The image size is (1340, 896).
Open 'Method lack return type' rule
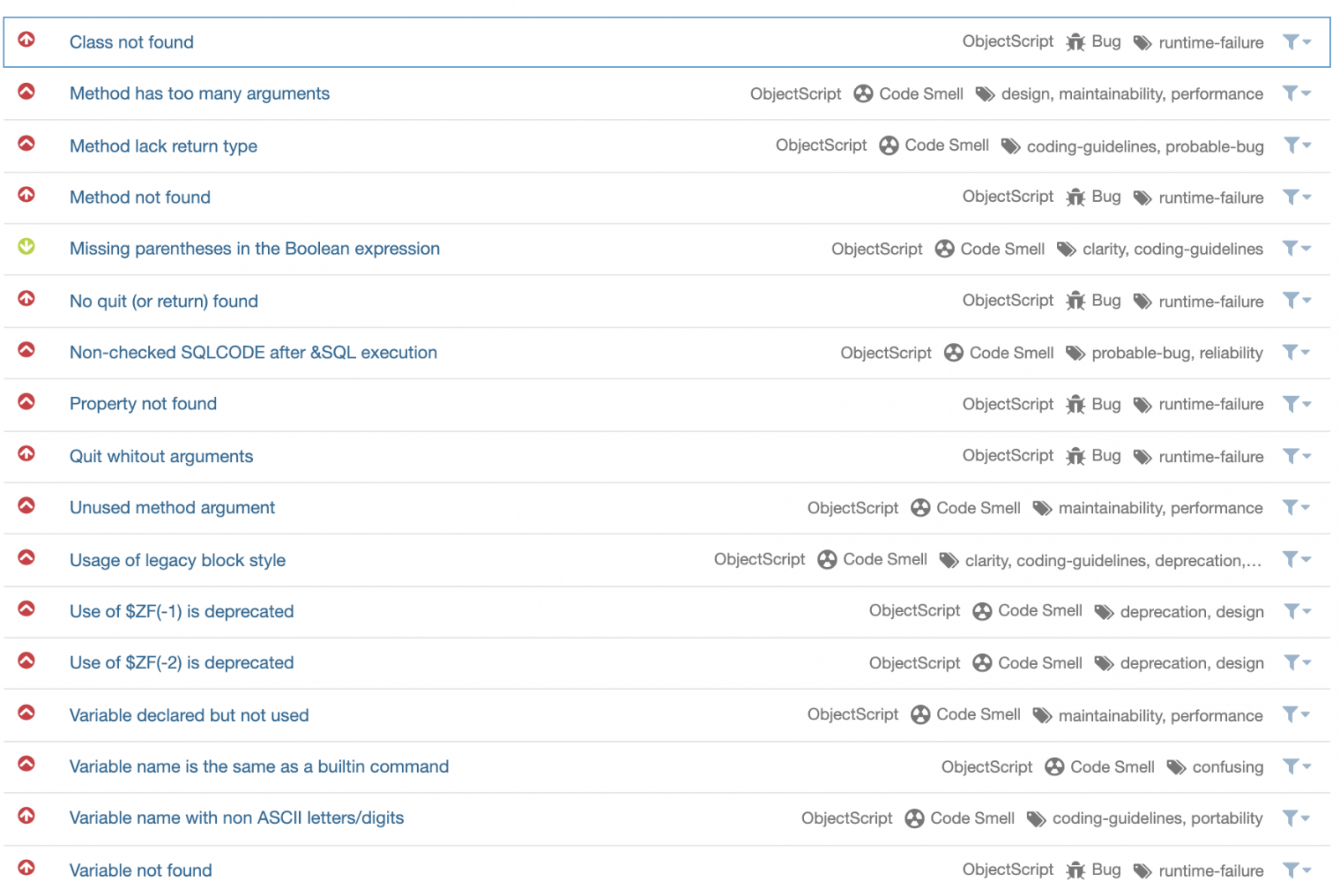click(x=163, y=146)
